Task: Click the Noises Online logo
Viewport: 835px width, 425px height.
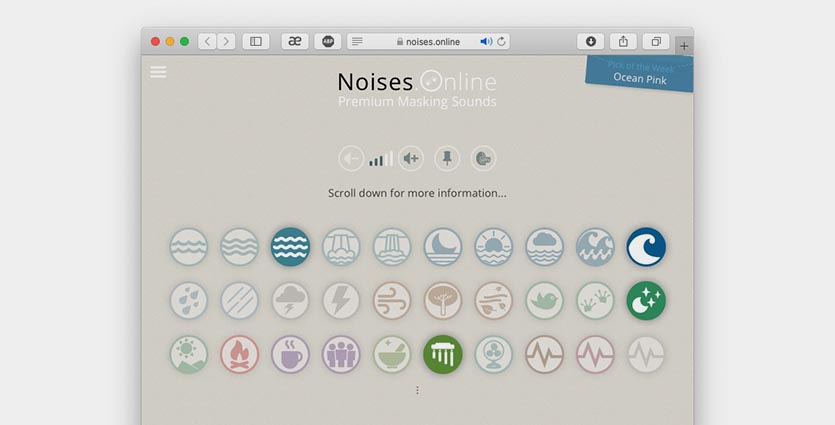Action: coord(417,82)
